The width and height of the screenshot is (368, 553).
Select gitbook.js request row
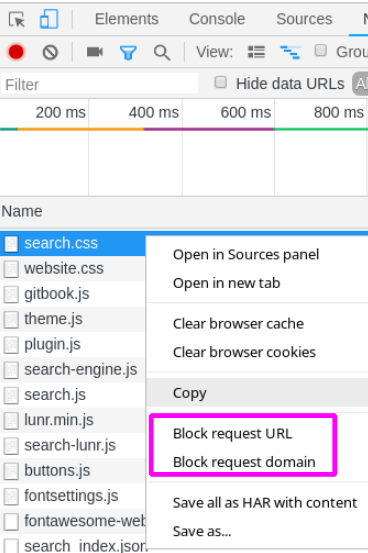pyautogui.click(x=73, y=294)
